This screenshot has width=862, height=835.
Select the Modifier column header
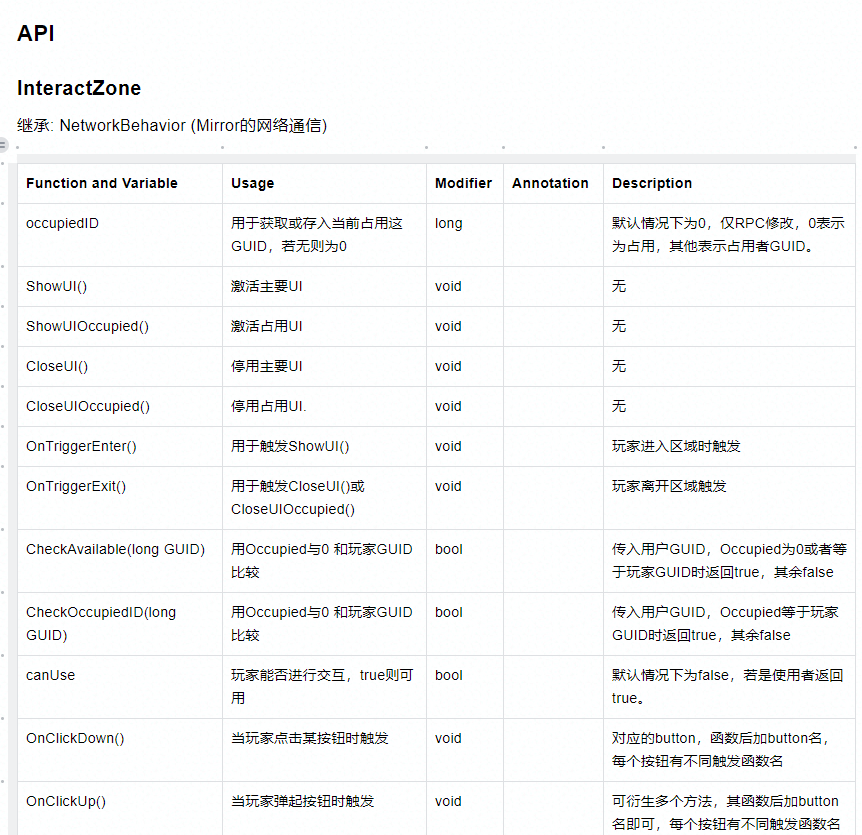(465, 183)
